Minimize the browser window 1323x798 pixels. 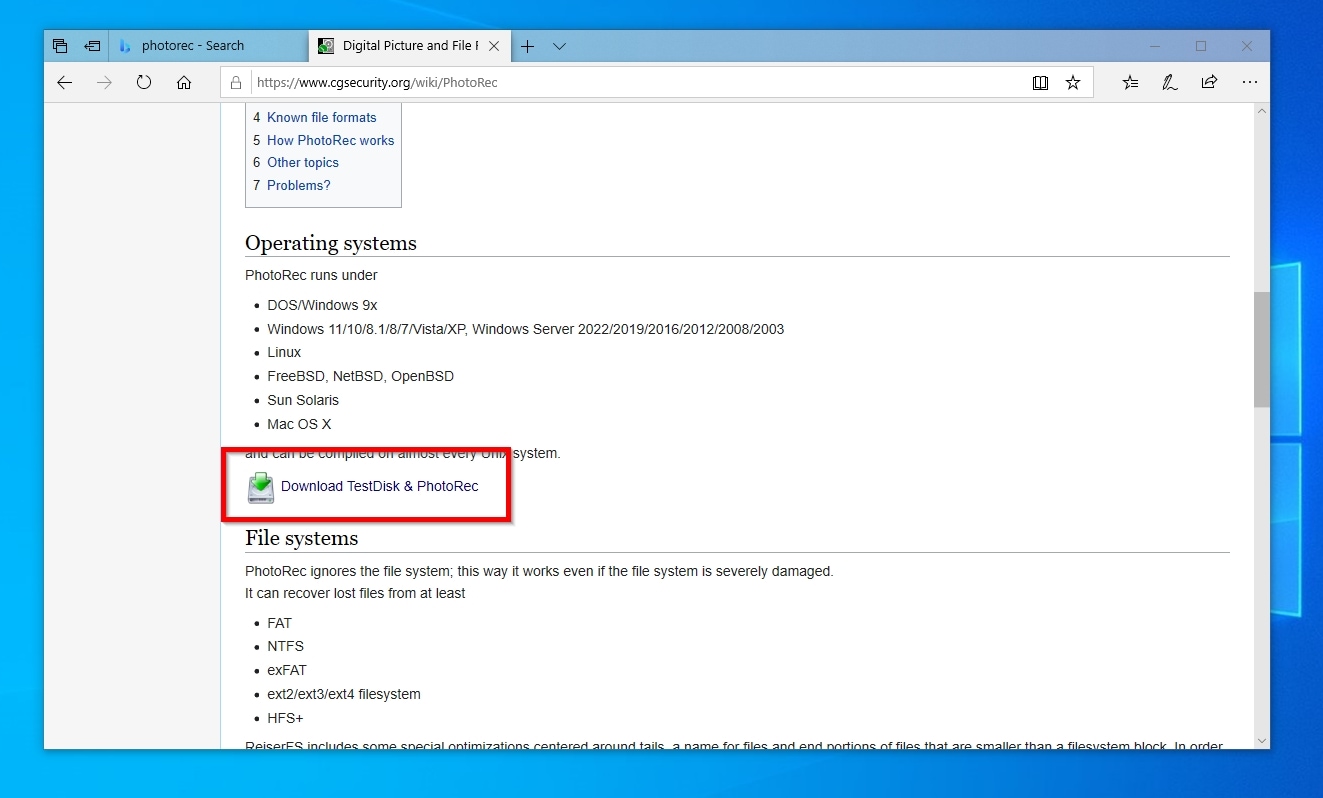point(1155,46)
